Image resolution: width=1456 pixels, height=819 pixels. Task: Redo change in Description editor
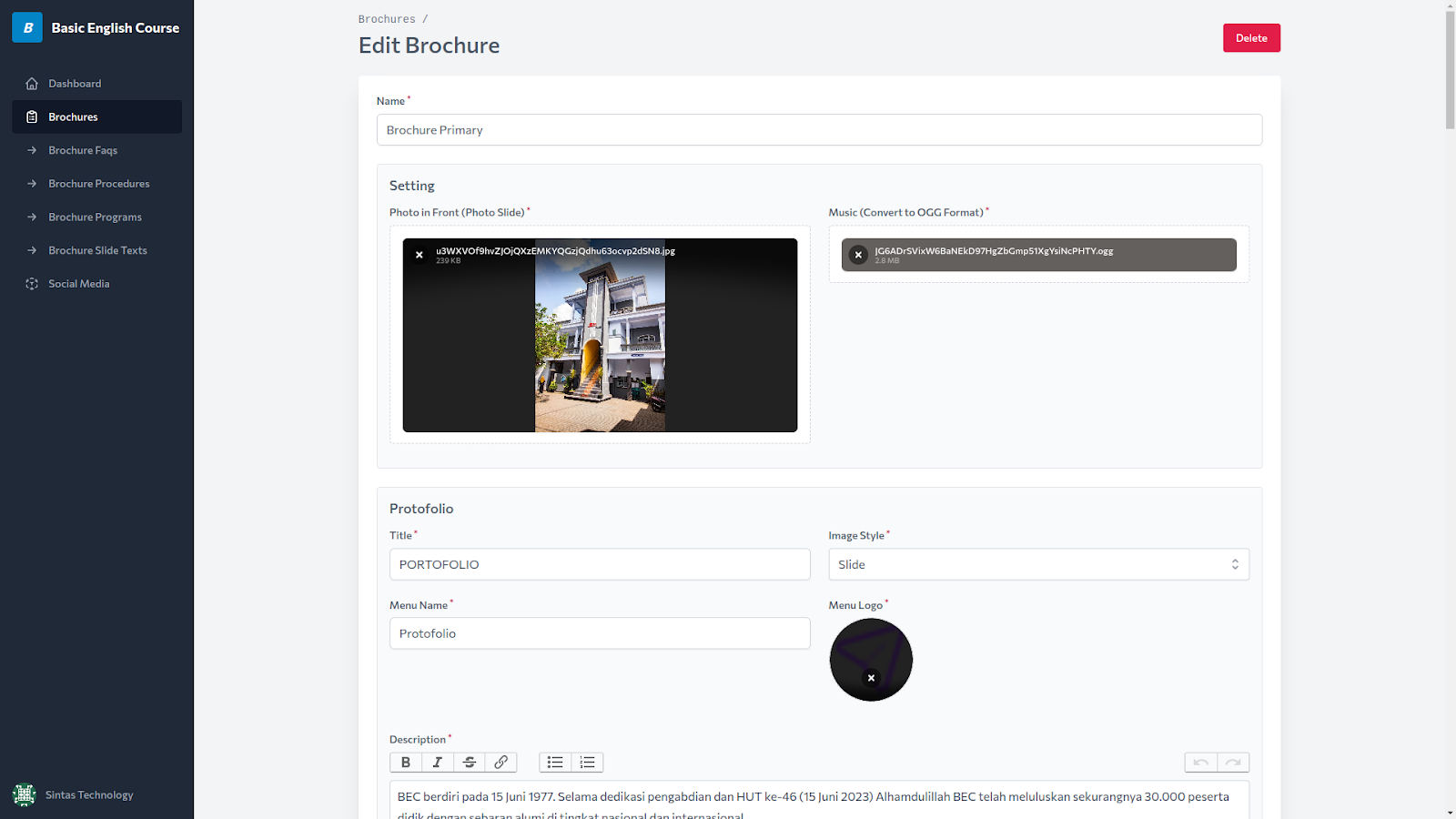[1233, 763]
